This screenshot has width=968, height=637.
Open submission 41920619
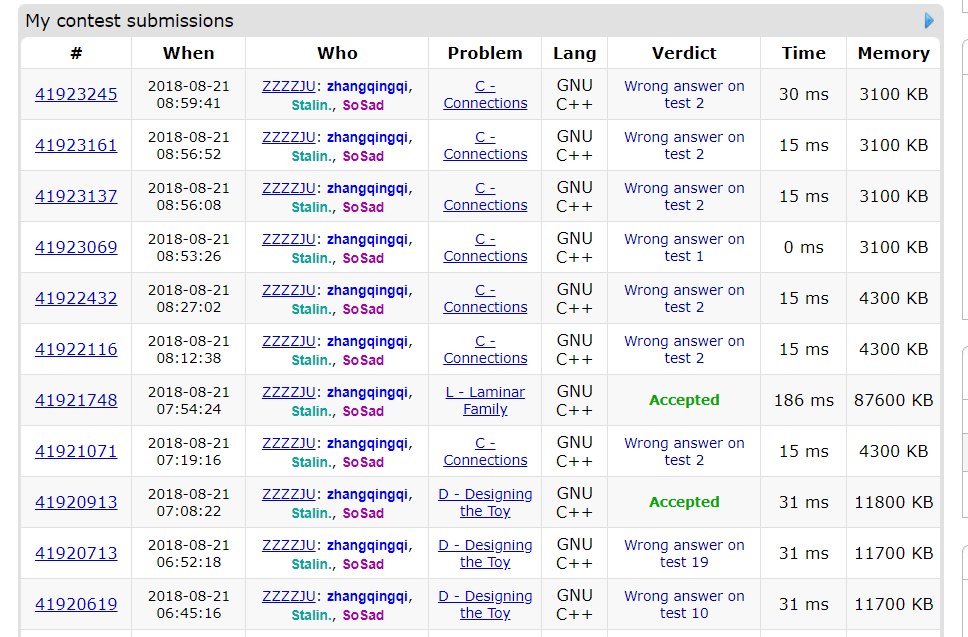(x=76, y=604)
